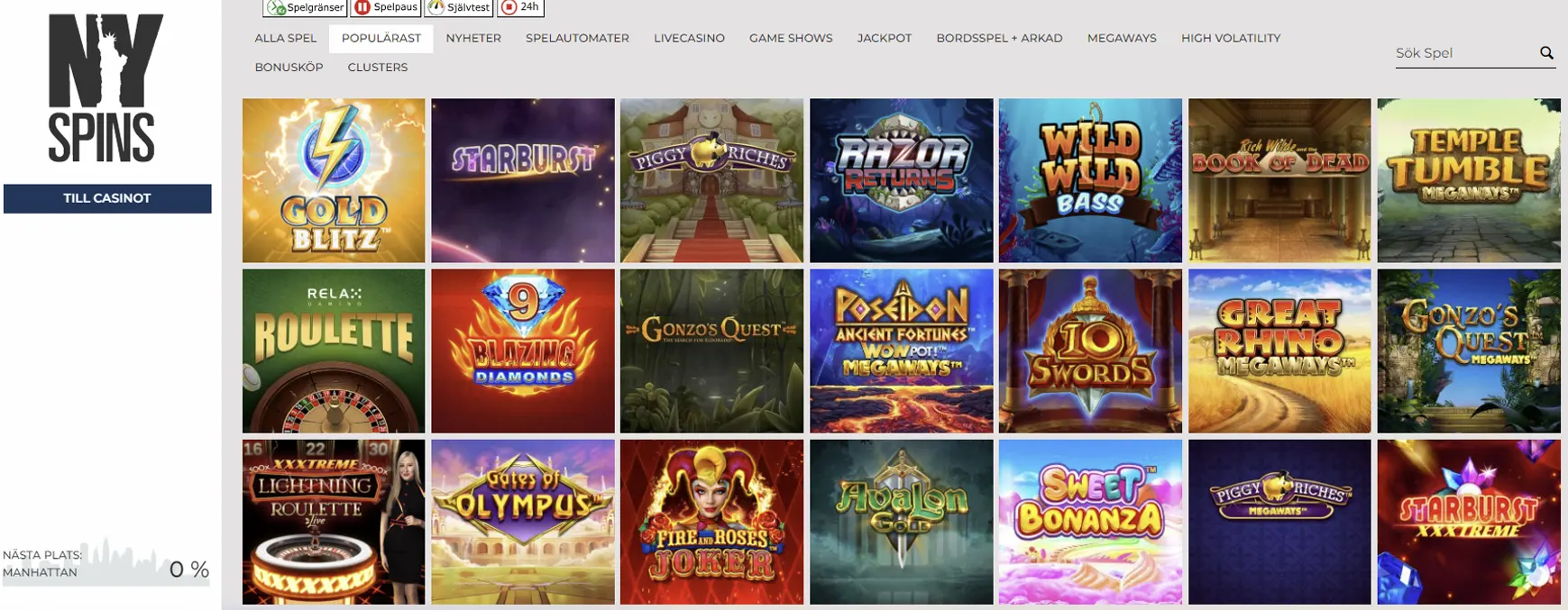Select the Clusters category

point(378,67)
